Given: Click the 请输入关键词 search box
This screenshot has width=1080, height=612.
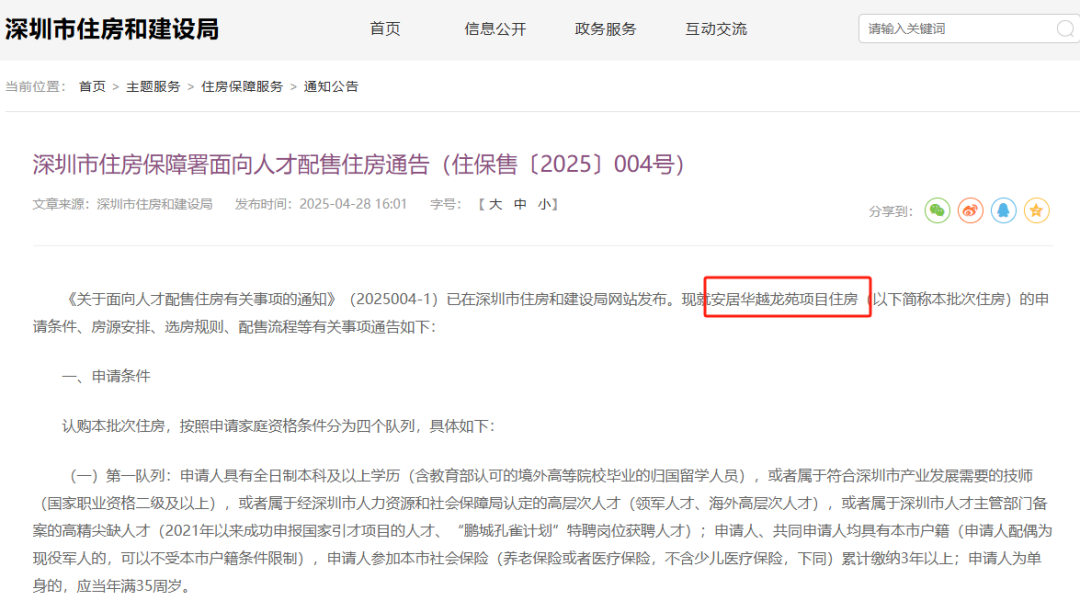Looking at the screenshot, I should click(x=955, y=29).
